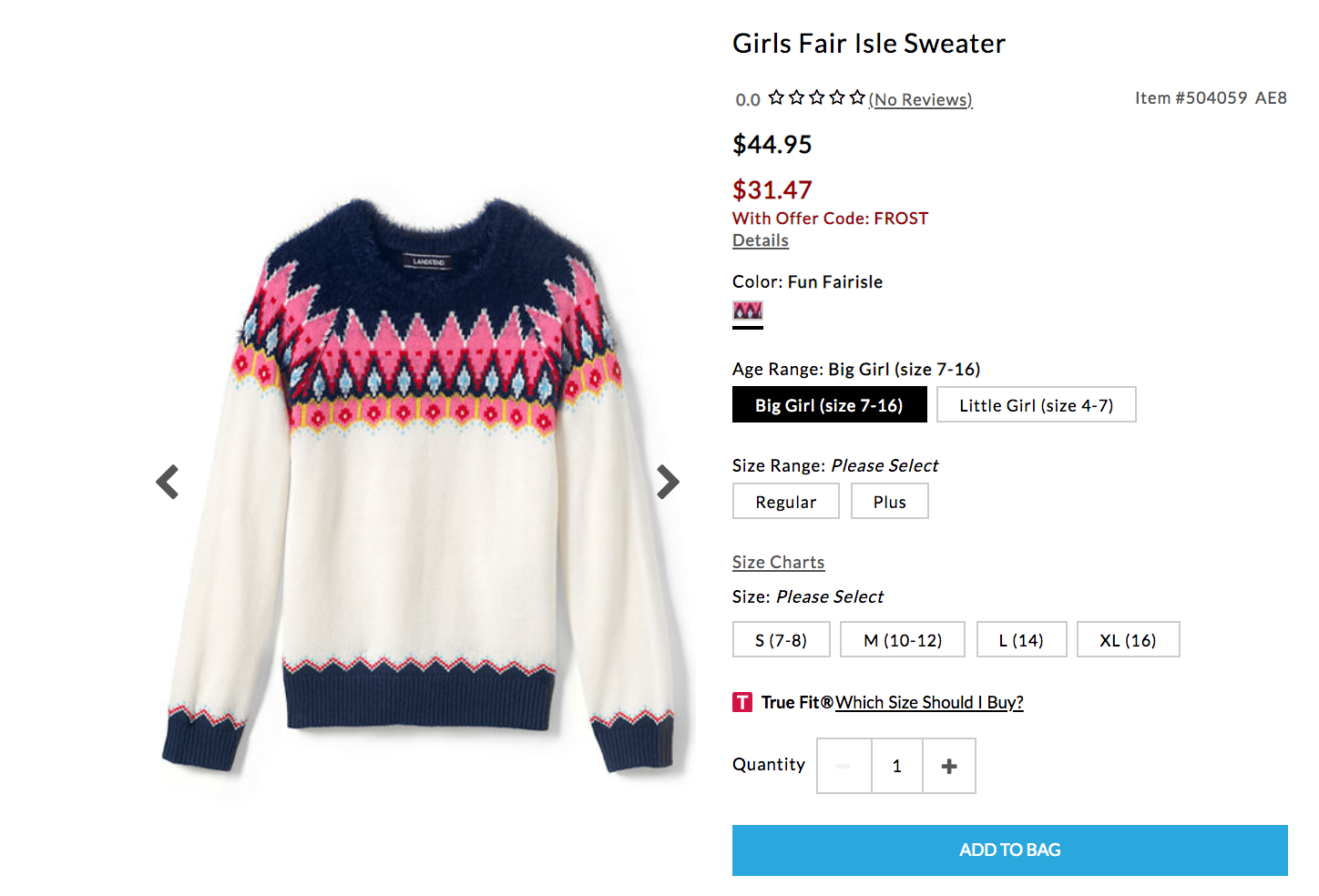Choose Little Girl (size 4-7) age range

(x=1036, y=405)
